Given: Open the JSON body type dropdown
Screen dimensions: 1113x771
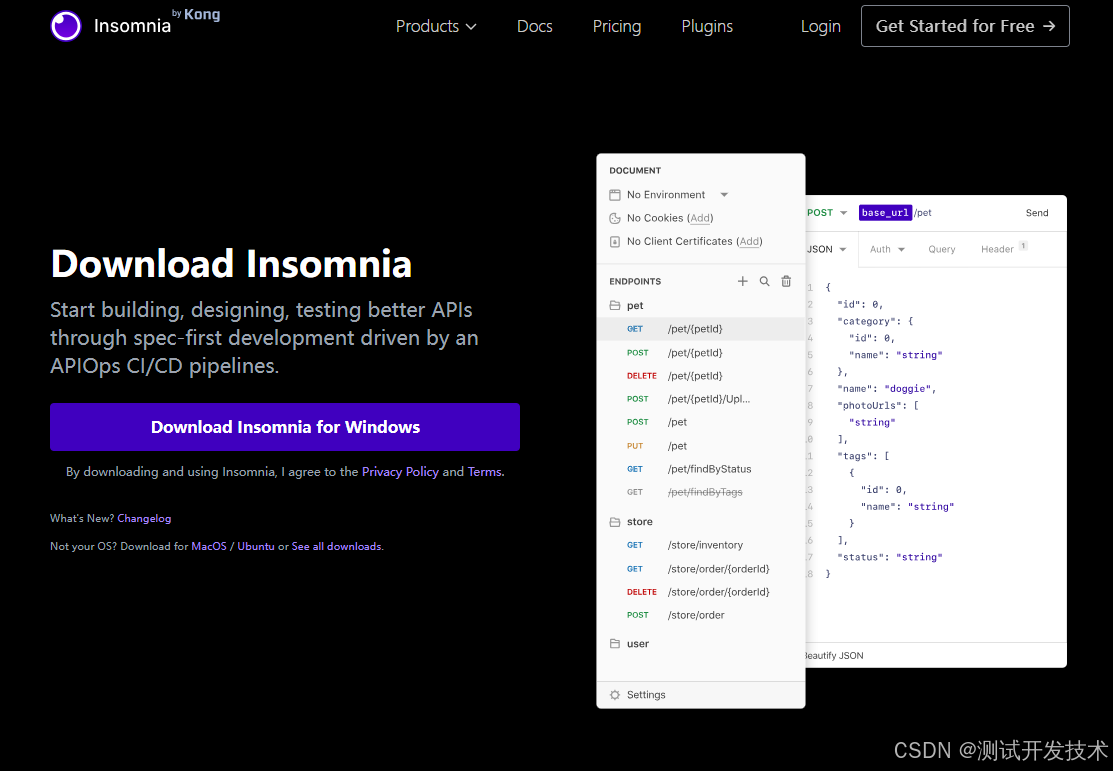Looking at the screenshot, I should click(827, 249).
